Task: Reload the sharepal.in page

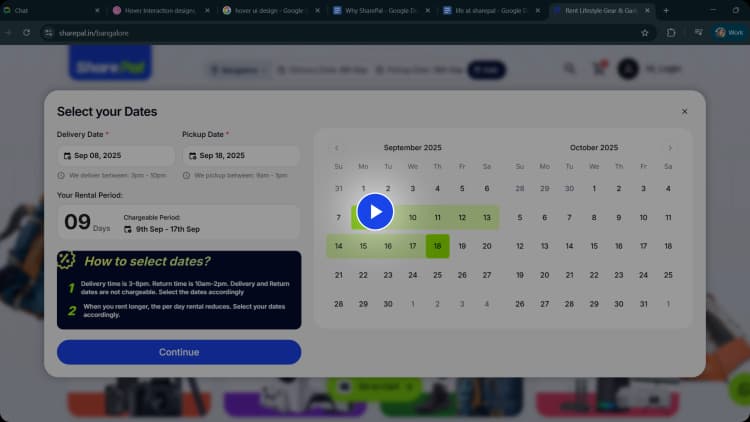Action: (26, 32)
